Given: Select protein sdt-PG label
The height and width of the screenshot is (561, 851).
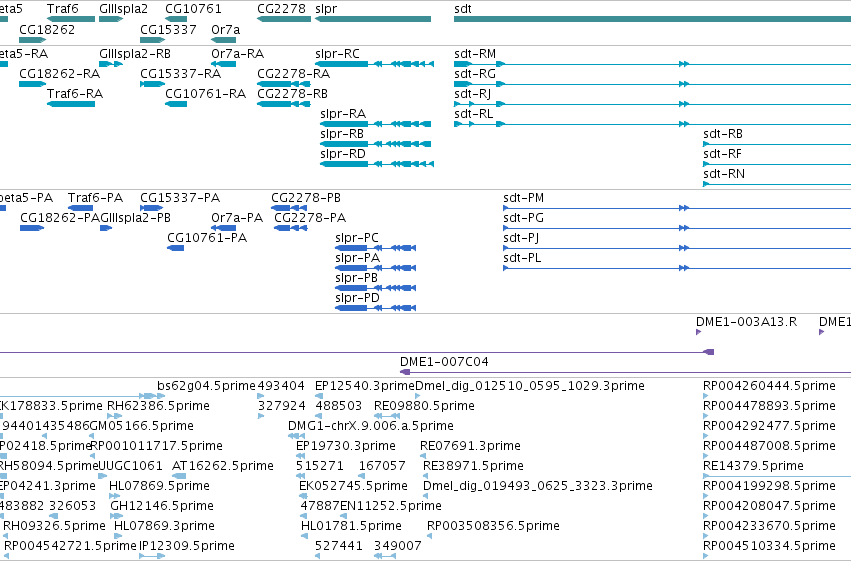Looking at the screenshot, I should [523, 218].
